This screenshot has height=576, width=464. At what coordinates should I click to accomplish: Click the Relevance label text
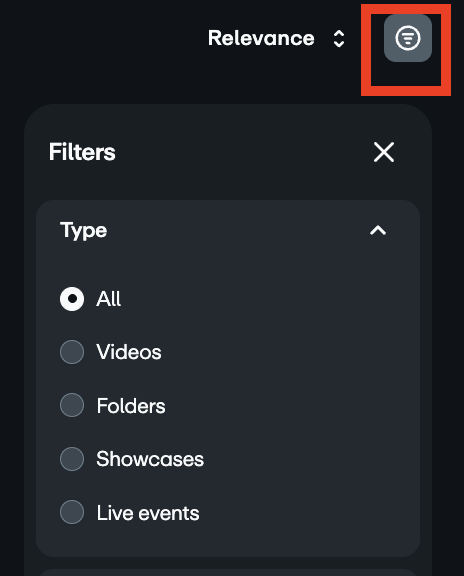261,38
